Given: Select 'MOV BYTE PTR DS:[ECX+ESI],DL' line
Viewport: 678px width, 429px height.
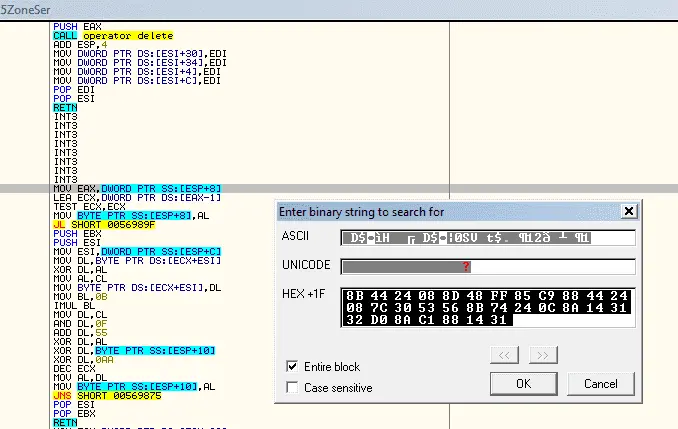Looking at the screenshot, I should click(x=137, y=288).
